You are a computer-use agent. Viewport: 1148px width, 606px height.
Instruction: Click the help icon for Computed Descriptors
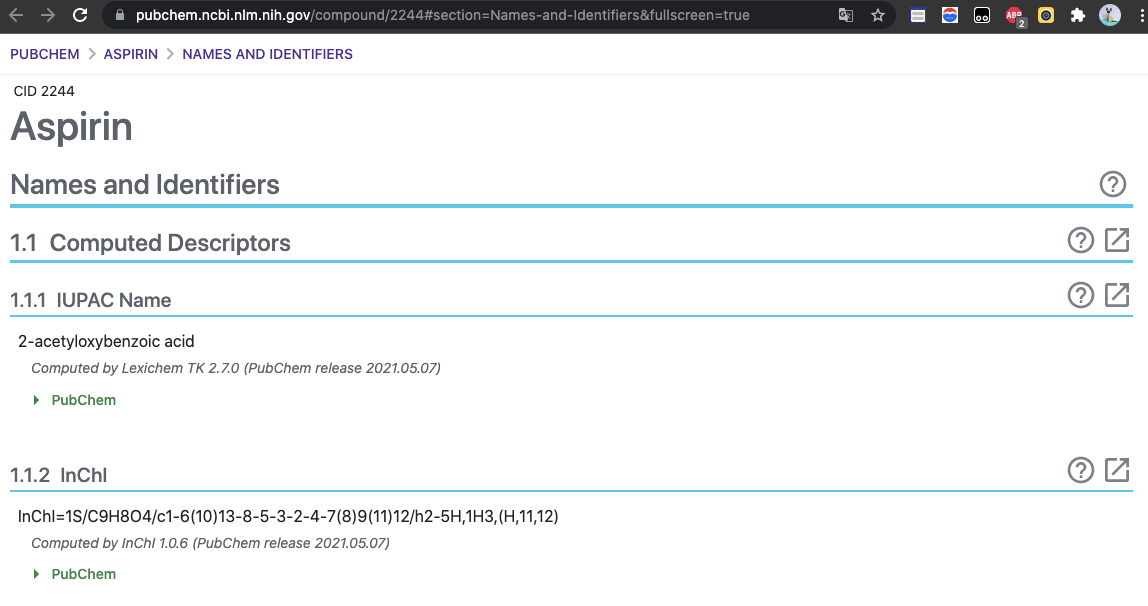1081,240
